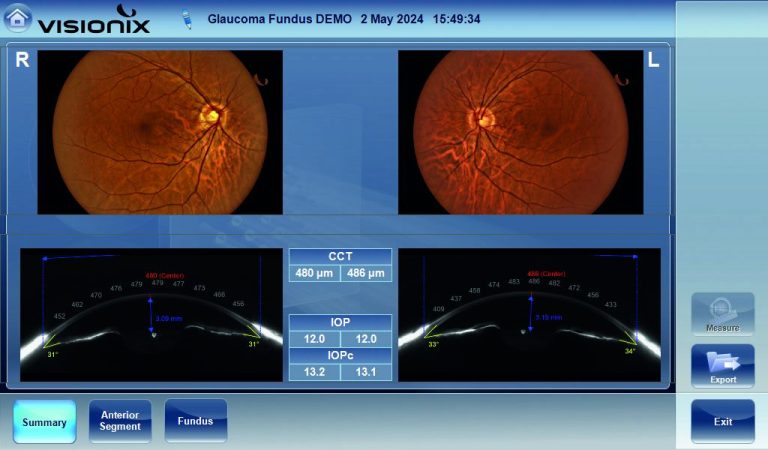Click the L eye label
Image resolution: width=768 pixels, height=450 pixels.
click(x=654, y=61)
